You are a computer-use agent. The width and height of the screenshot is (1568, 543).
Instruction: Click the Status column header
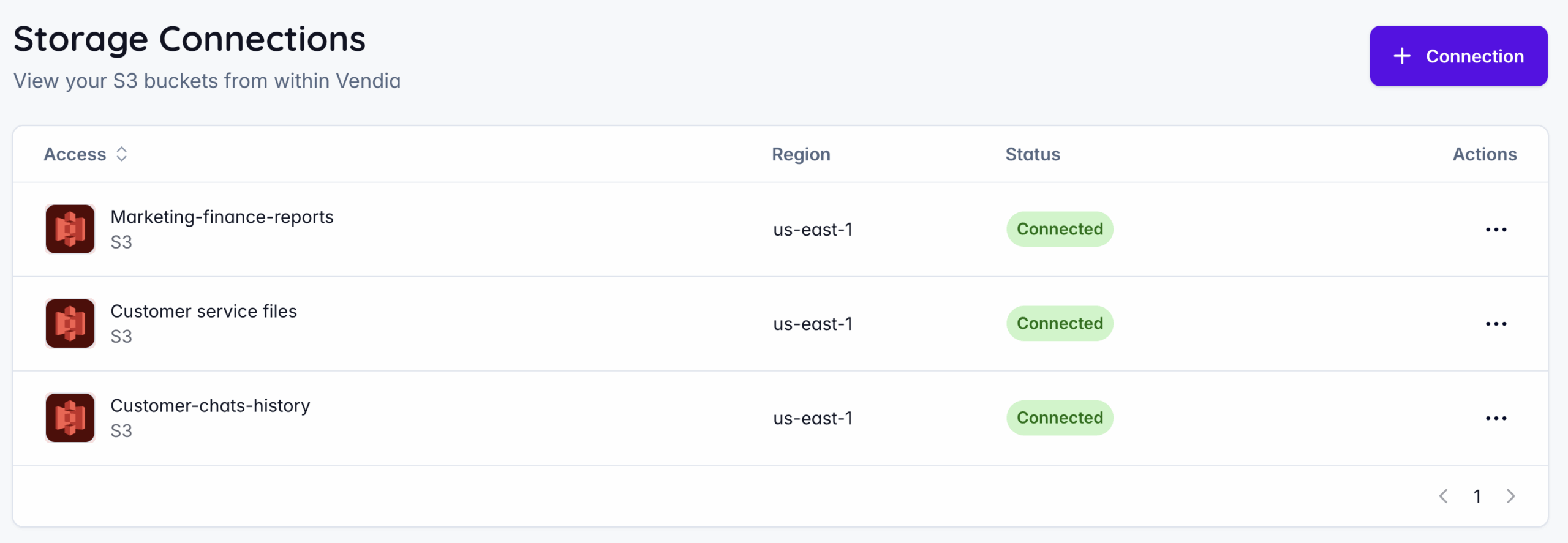[x=1032, y=154]
